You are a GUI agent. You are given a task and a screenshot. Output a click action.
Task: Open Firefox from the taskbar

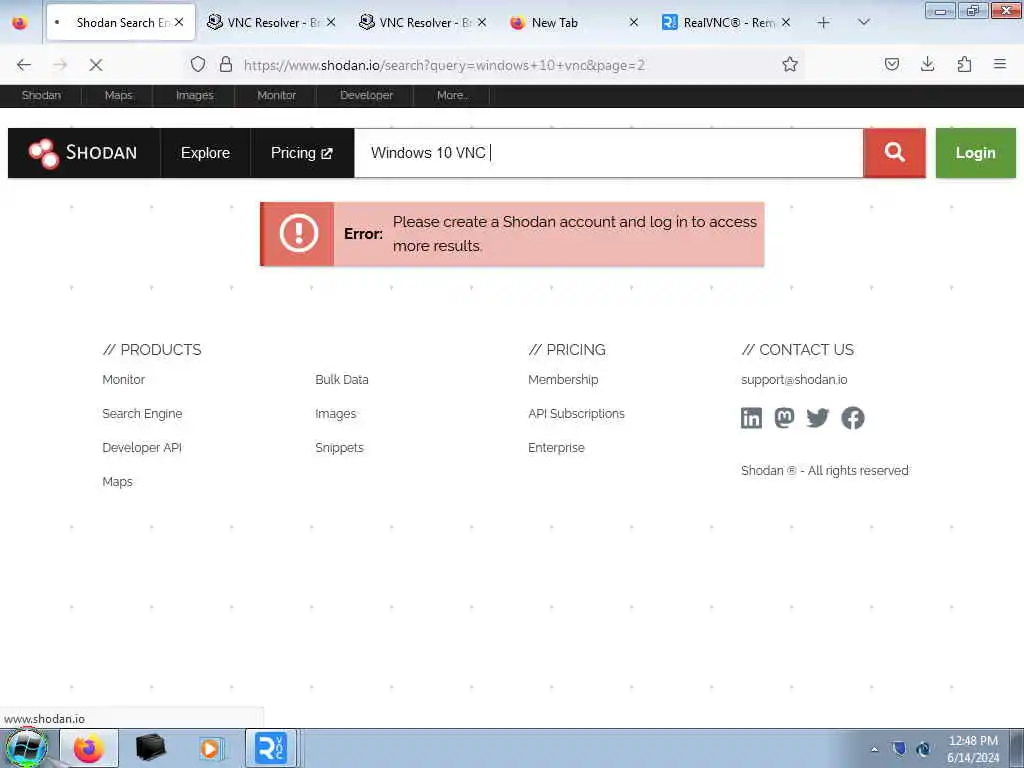89,748
